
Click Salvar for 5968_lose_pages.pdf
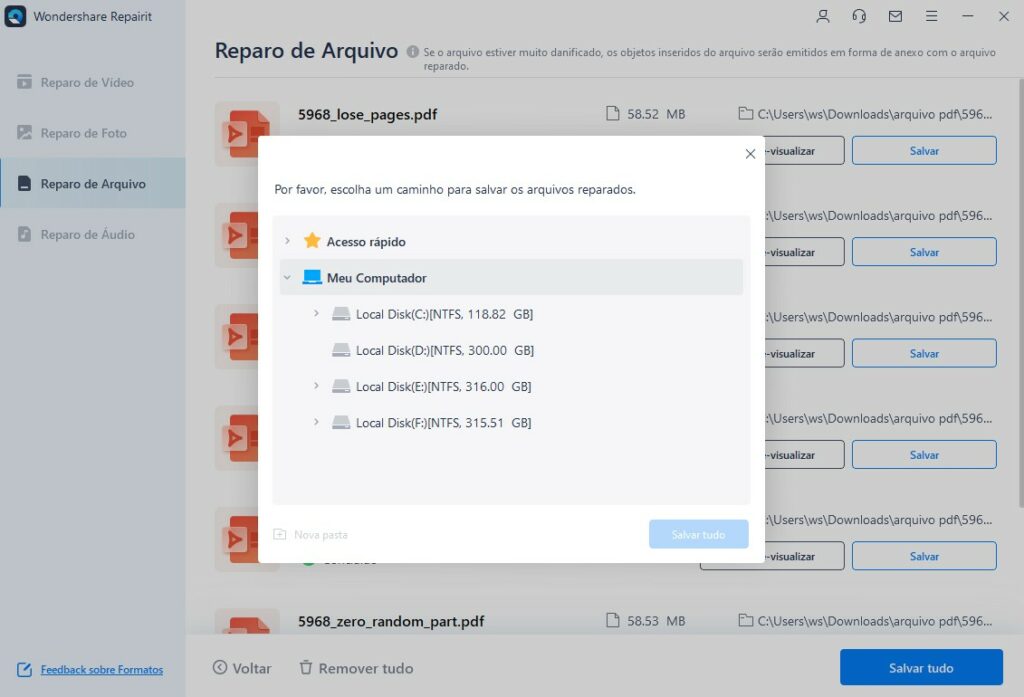923,151
